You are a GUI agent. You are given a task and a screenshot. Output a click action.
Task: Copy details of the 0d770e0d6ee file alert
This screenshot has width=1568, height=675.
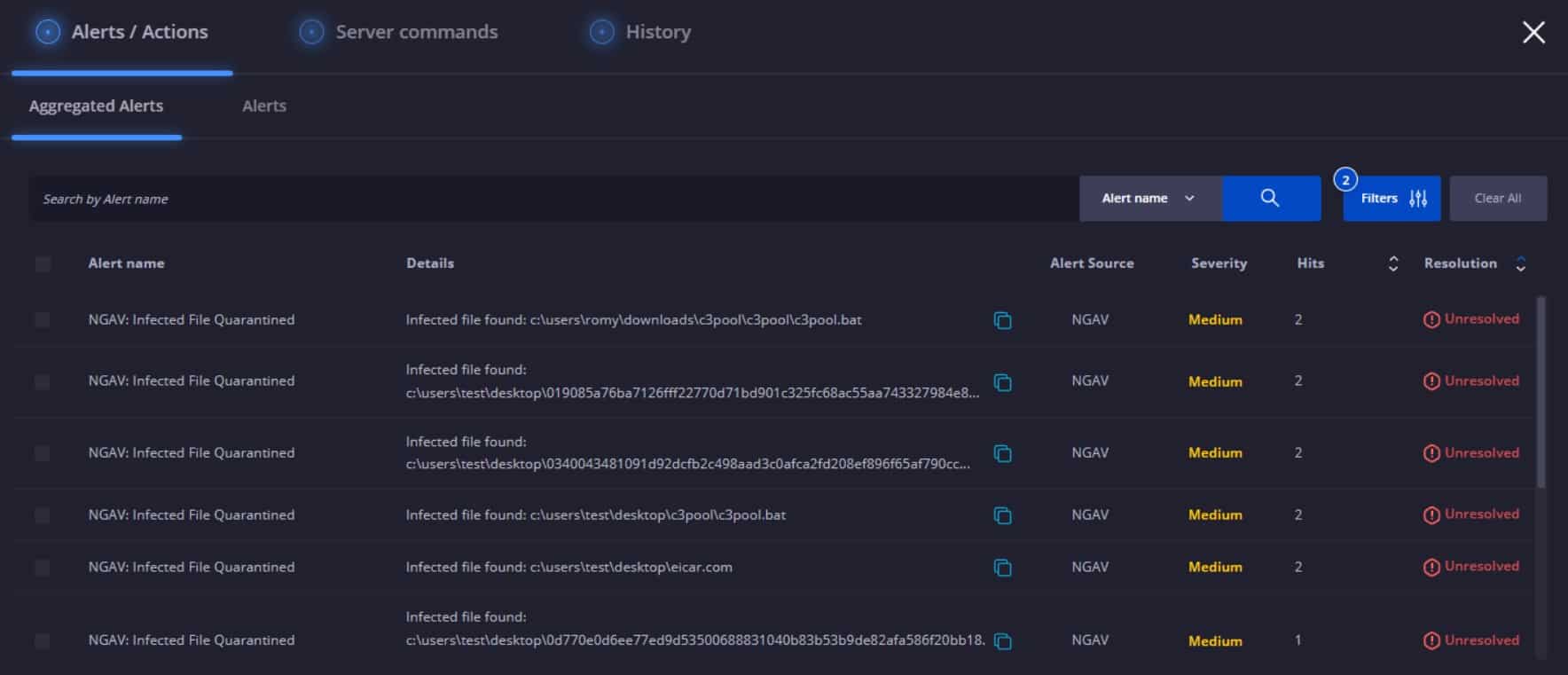pyautogui.click(x=1002, y=641)
